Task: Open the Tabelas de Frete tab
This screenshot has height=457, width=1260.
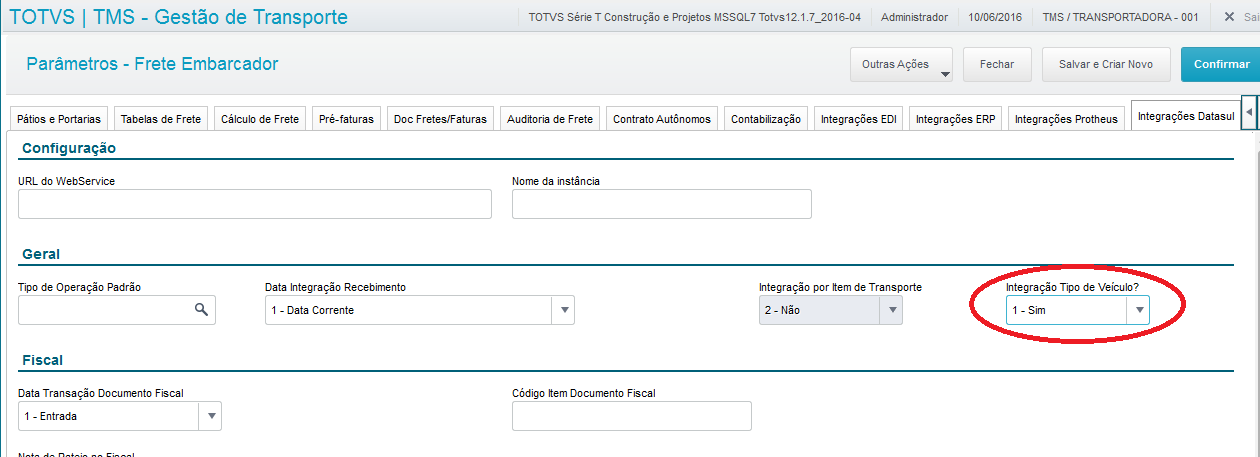Action: point(161,118)
